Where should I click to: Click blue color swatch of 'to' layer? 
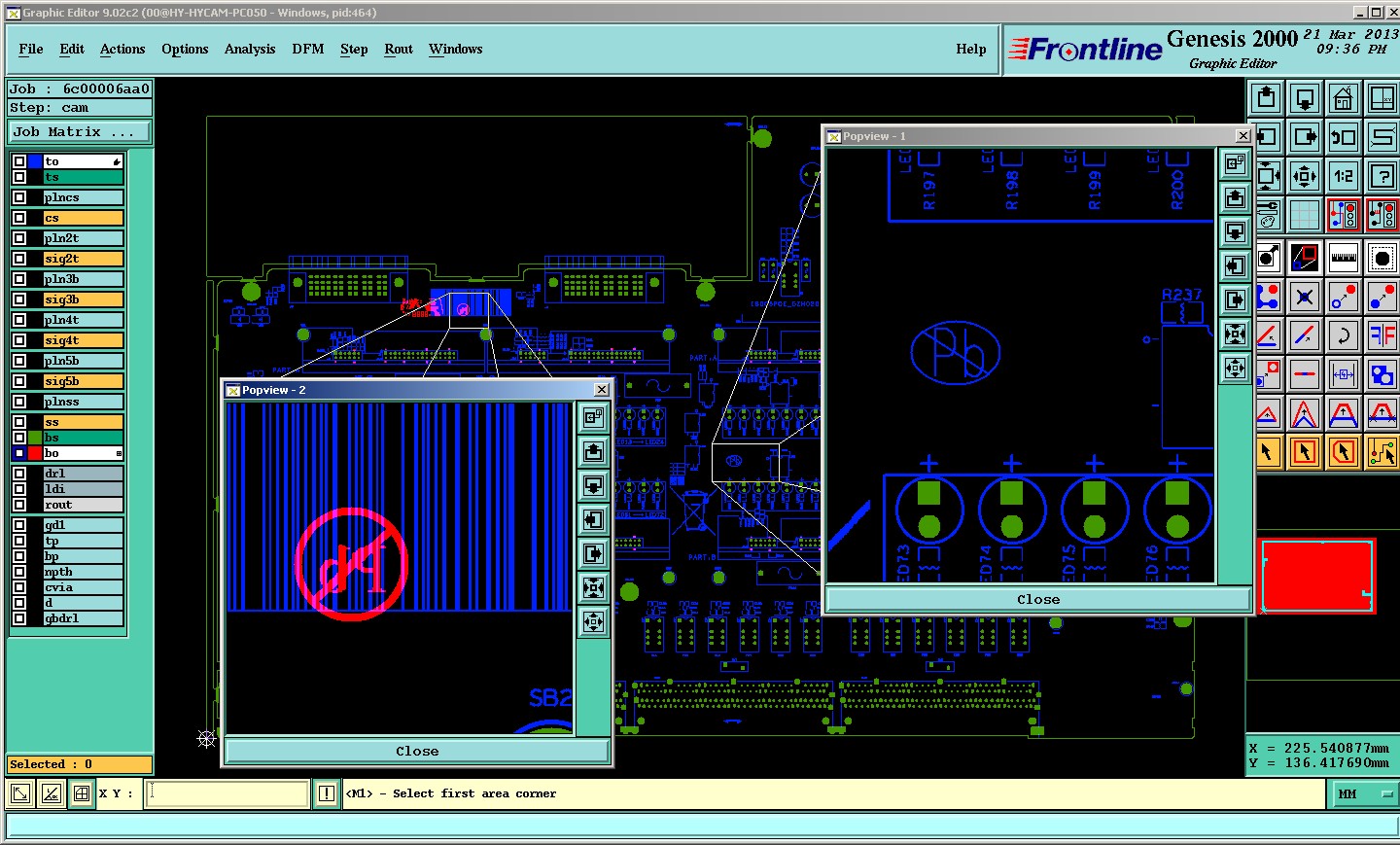pos(35,161)
